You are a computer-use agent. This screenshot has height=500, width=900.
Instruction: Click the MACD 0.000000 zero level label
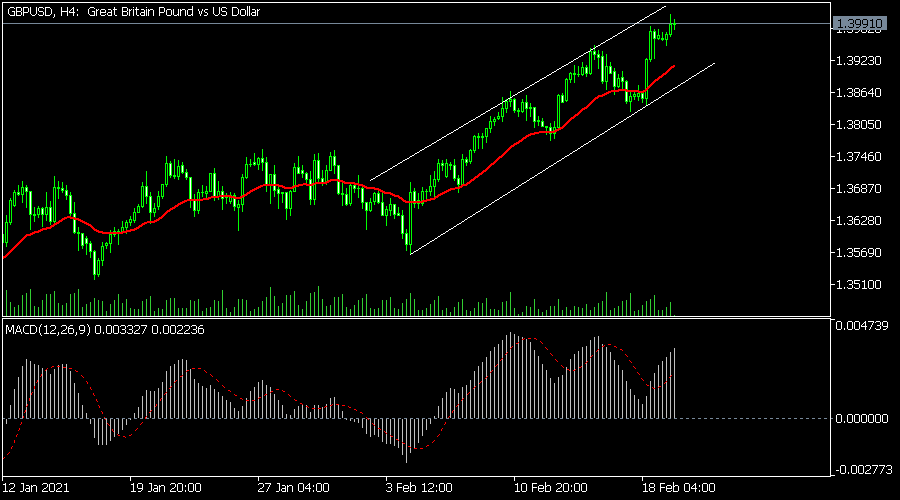(860, 418)
